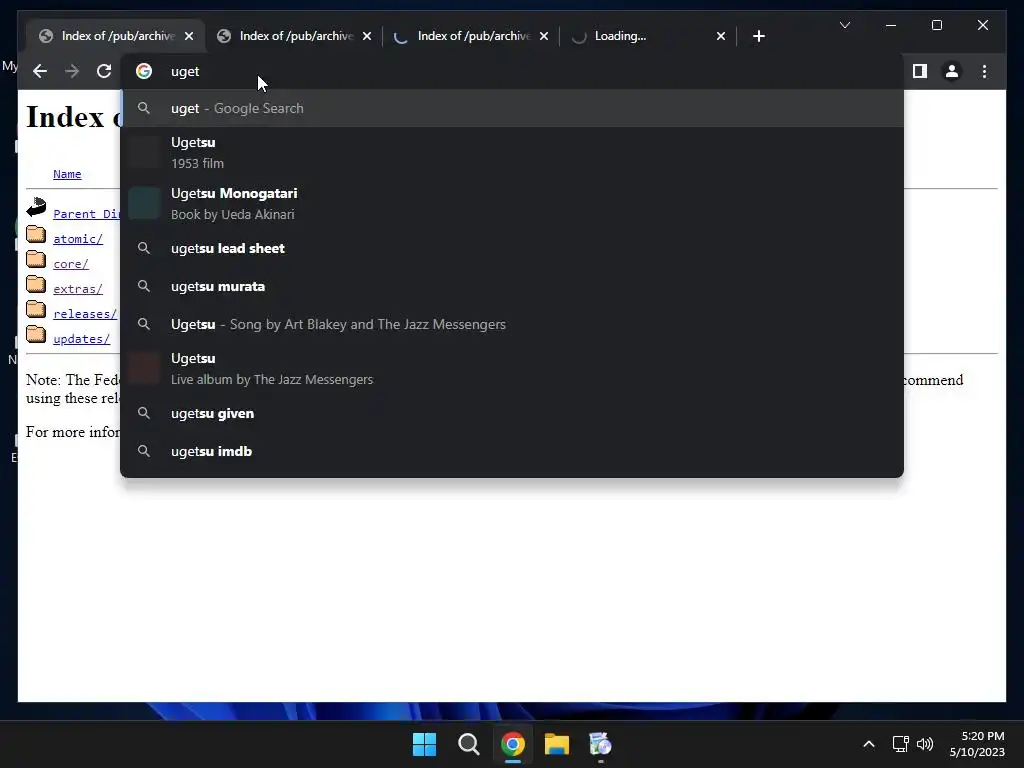
Task: Click the folder icon next to releases/
Action: [x=36, y=309]
